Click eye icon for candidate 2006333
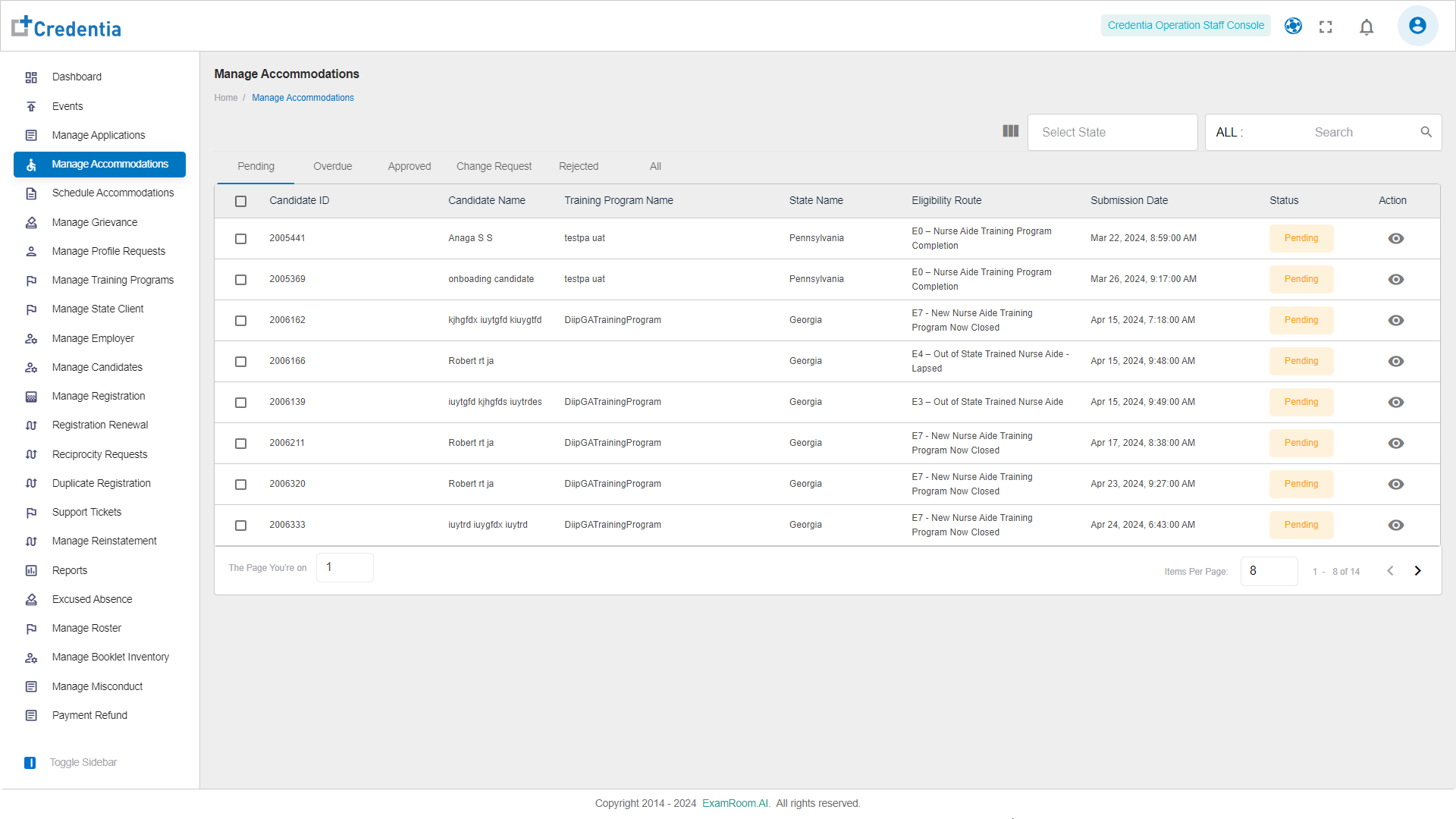The image size is (1456, 819). pyautogui.click(x=1395, y=526)
